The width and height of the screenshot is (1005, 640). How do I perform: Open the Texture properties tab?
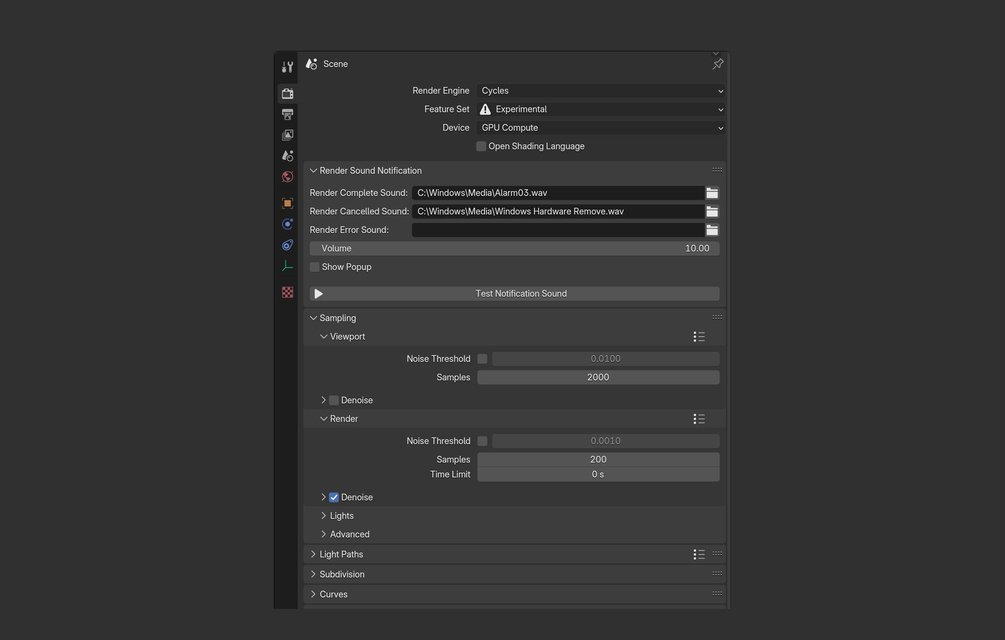pos(288,292)
